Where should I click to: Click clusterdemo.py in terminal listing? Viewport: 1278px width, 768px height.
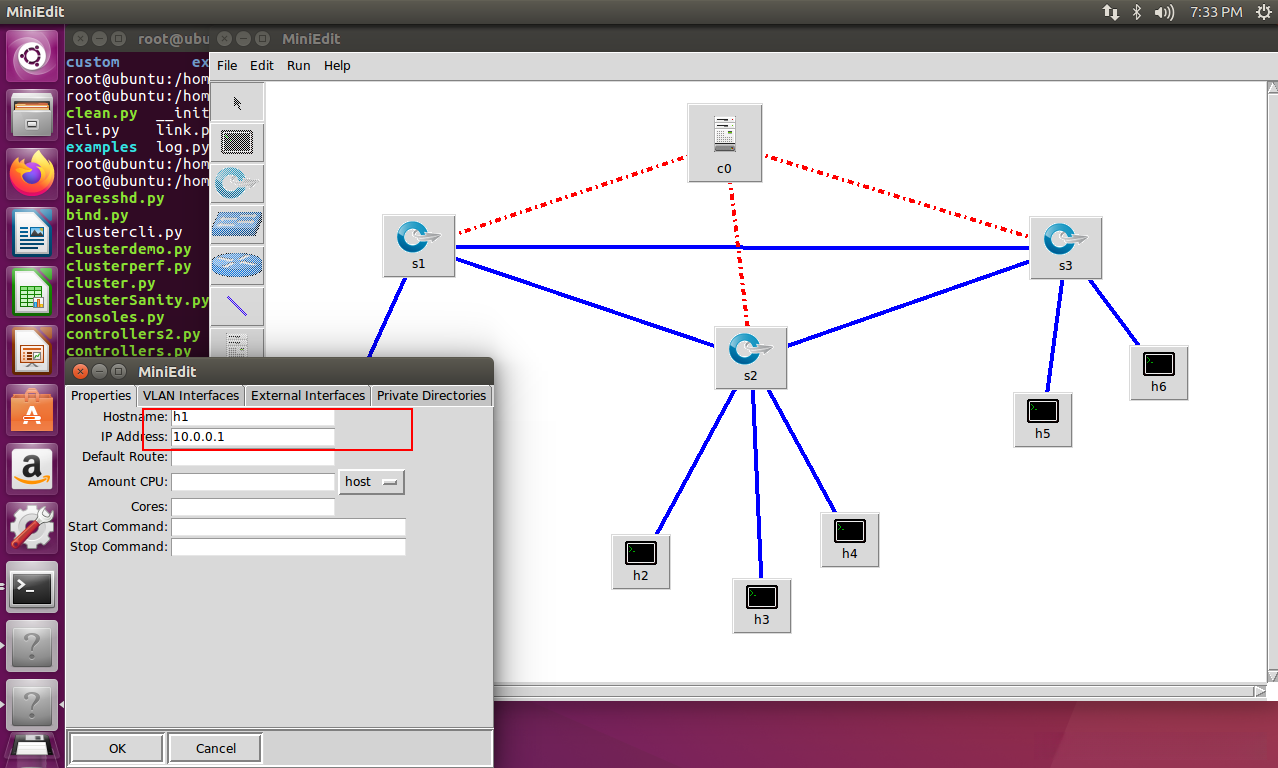point(128,249)
